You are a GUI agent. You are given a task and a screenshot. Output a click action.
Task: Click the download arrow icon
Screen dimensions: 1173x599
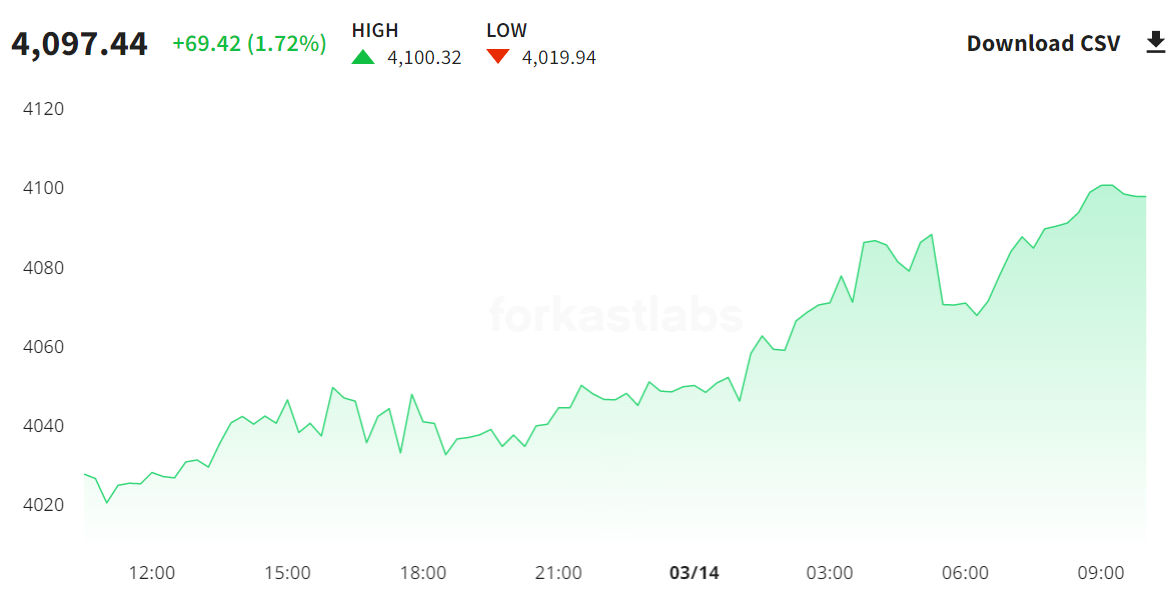1155,43
